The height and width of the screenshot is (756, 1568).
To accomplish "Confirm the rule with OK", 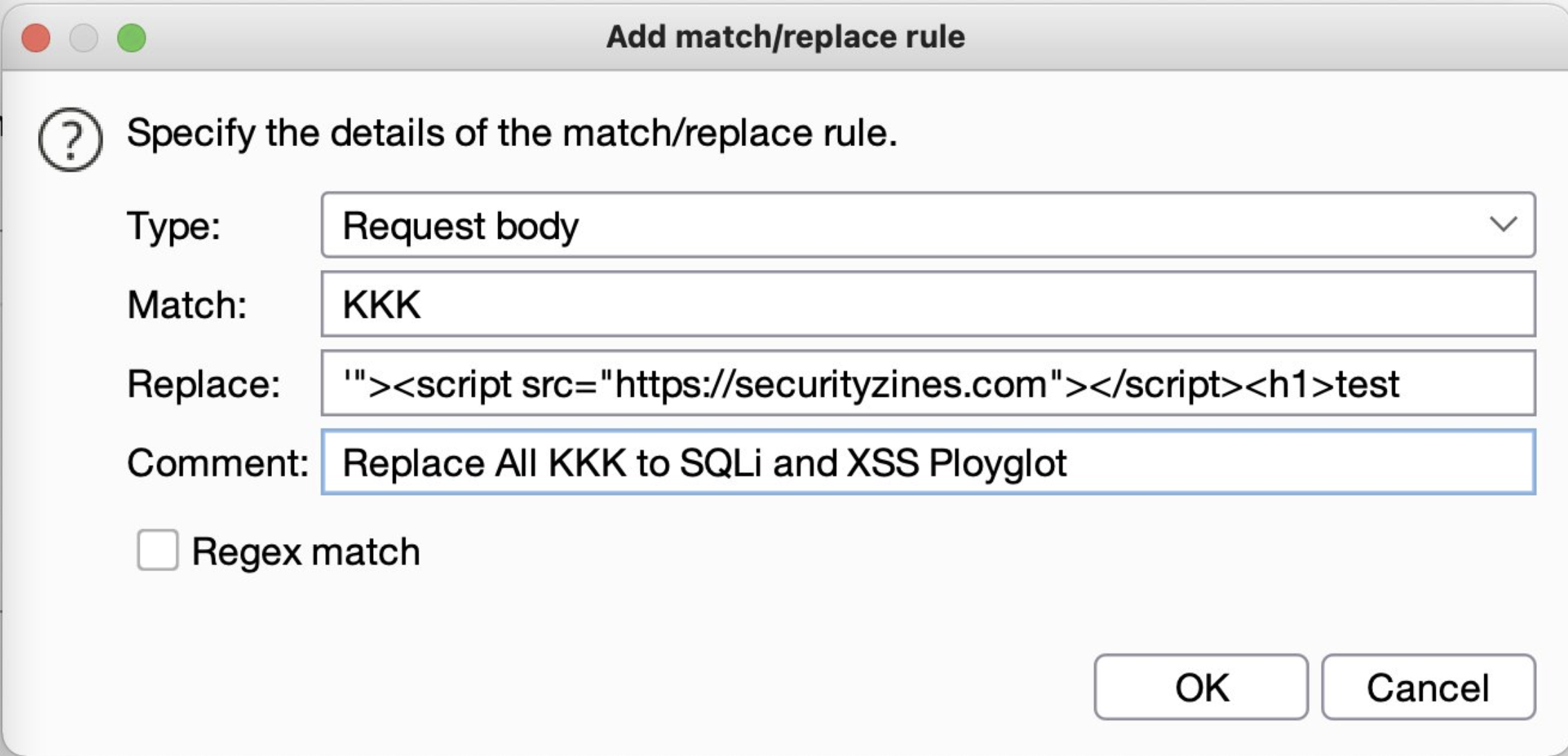I will tap(1201, 687).
